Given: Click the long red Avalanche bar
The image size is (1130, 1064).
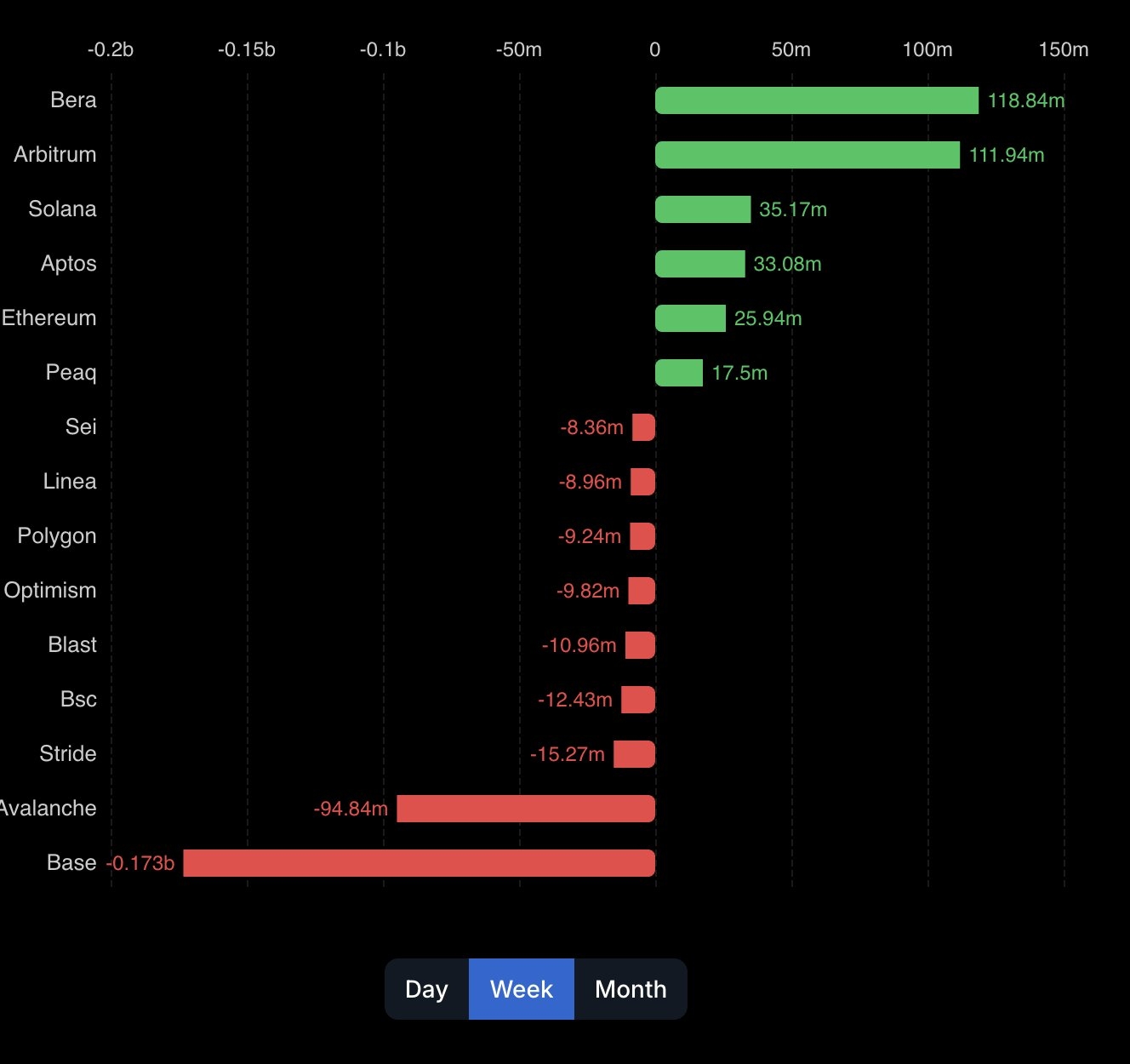Looking at the screenshot, I should tap(526, 809).
